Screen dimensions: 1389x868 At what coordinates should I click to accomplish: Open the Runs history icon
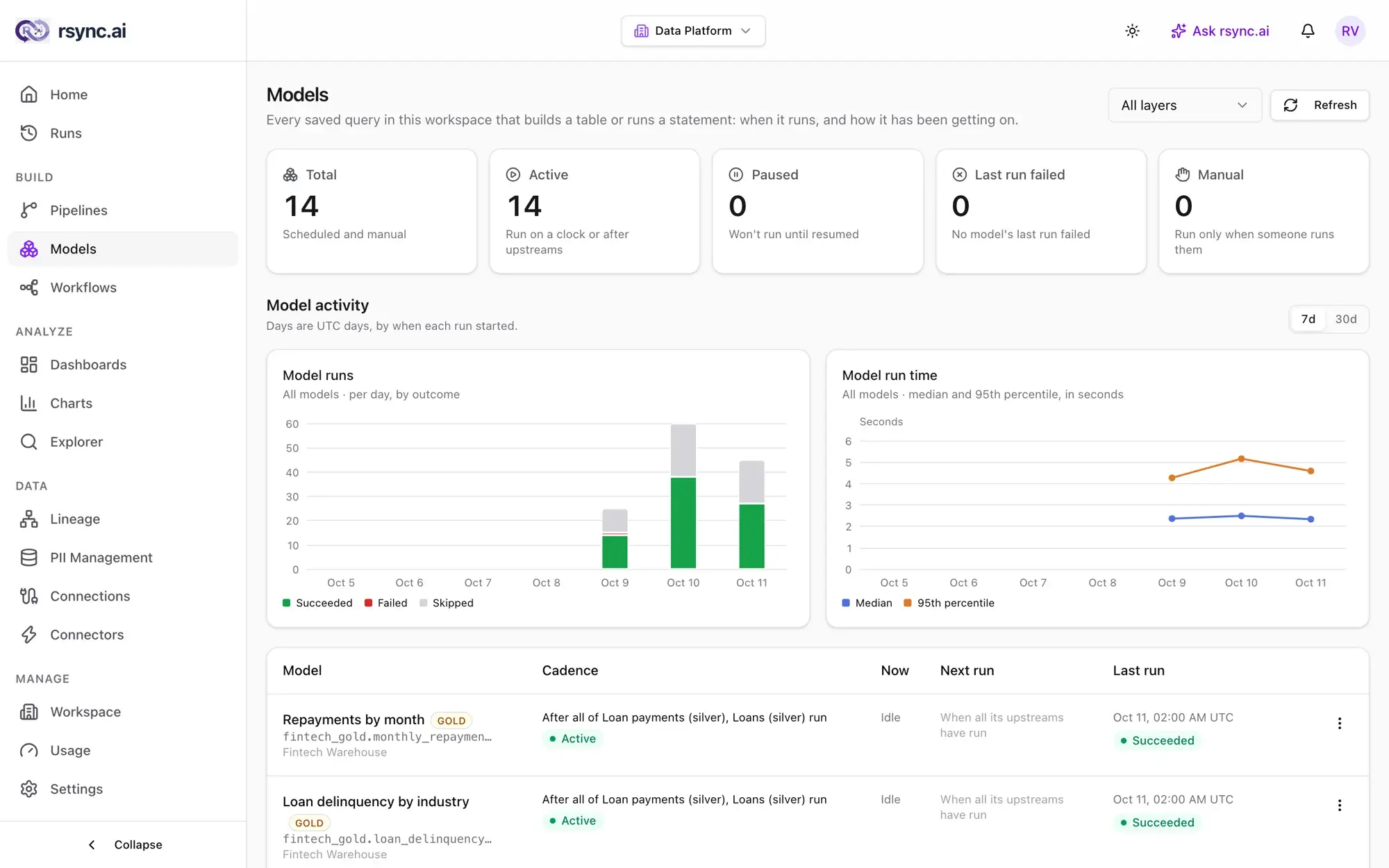[x=28, y=133]
